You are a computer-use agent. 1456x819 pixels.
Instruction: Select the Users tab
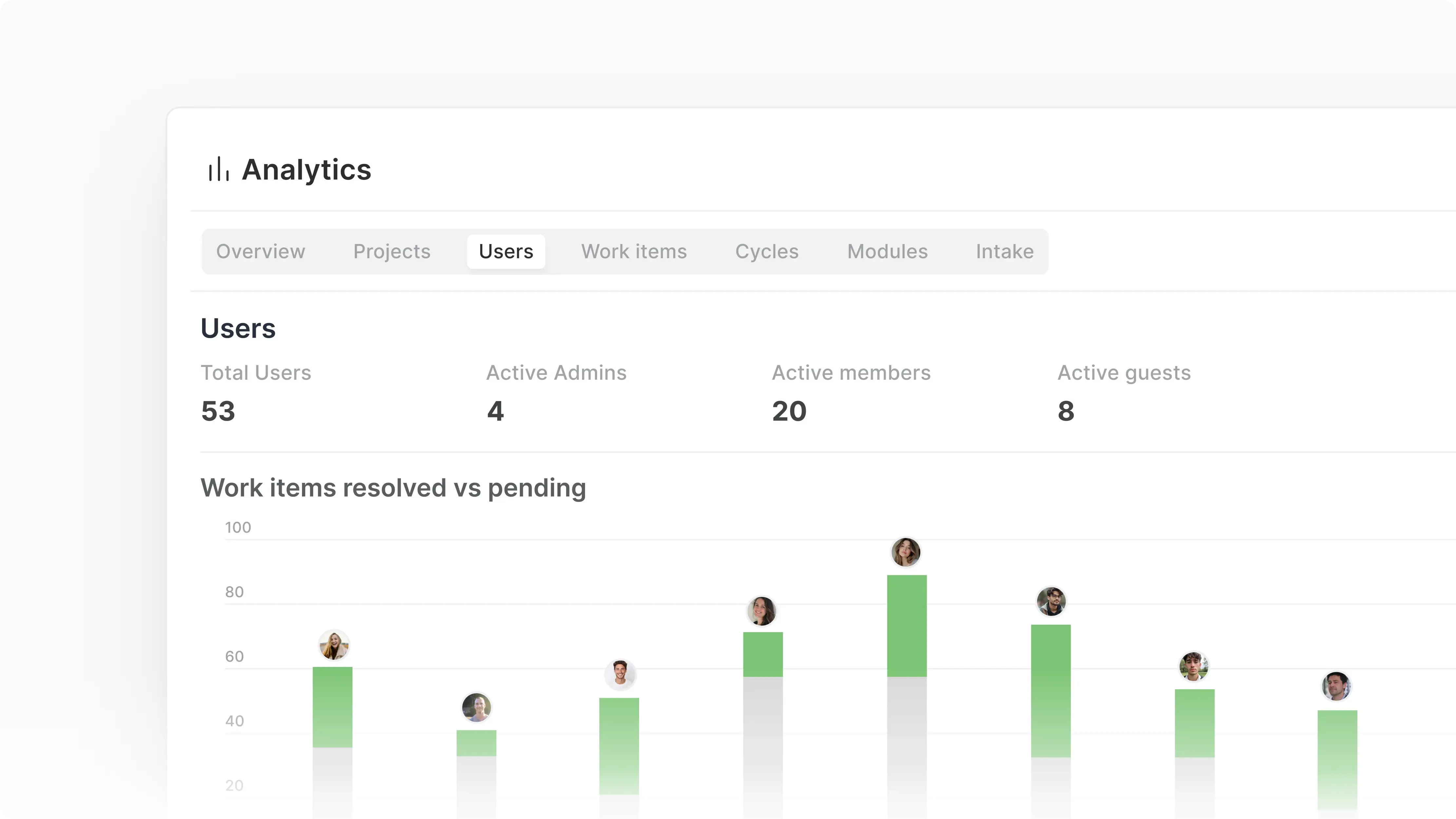tap(506, 252)
